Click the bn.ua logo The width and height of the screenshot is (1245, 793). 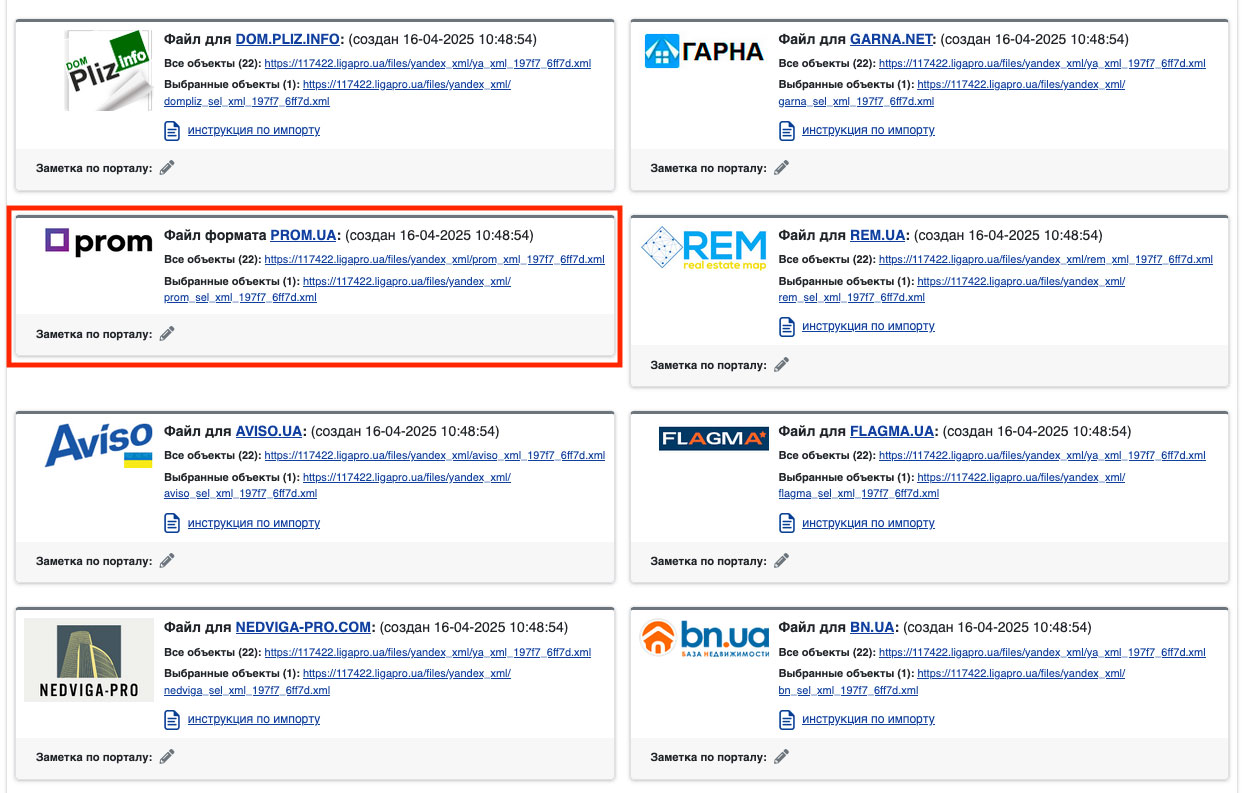pos(705,640)
